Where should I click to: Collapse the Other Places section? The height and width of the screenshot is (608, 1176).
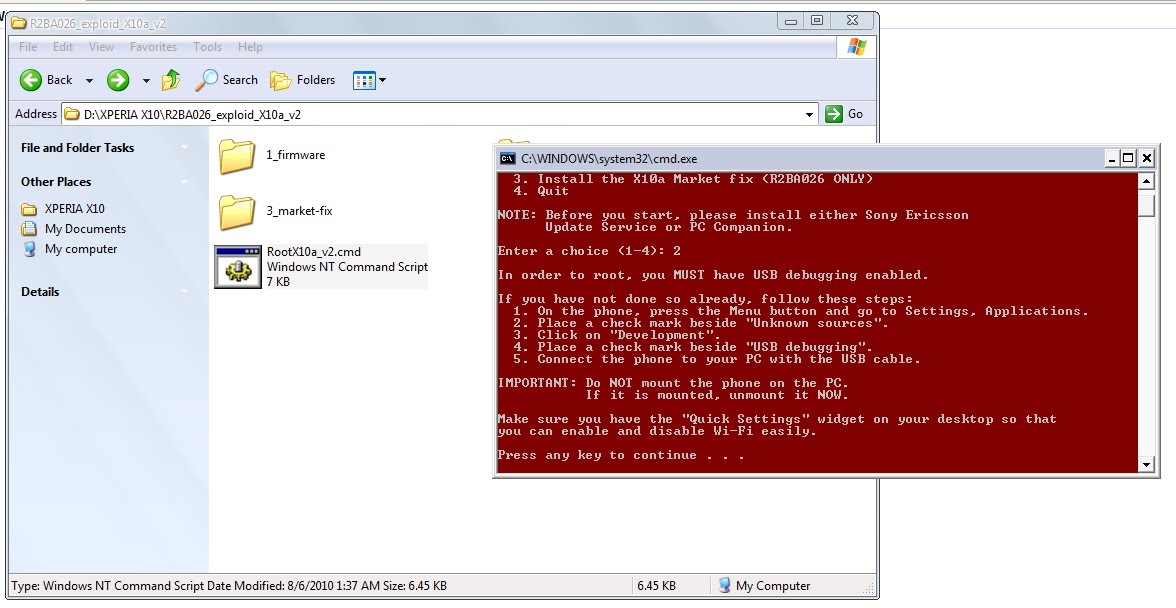click(184, 181)
